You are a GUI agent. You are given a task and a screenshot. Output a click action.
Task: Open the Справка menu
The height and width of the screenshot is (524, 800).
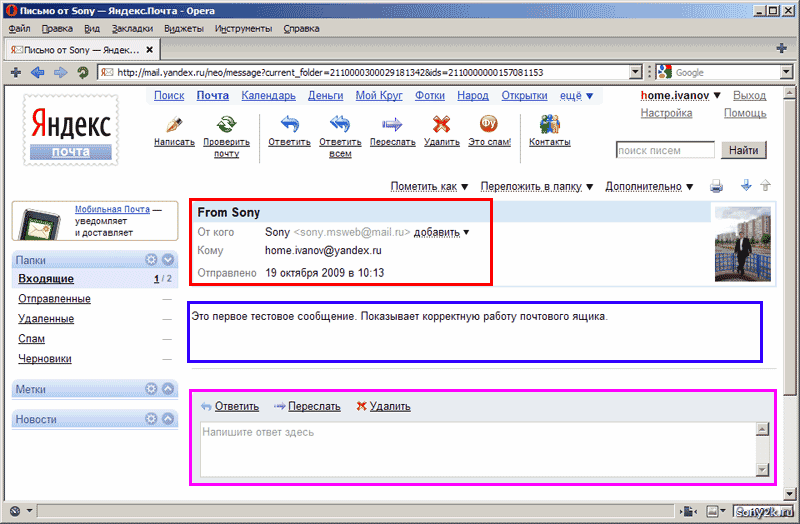[x=302, y=29]
